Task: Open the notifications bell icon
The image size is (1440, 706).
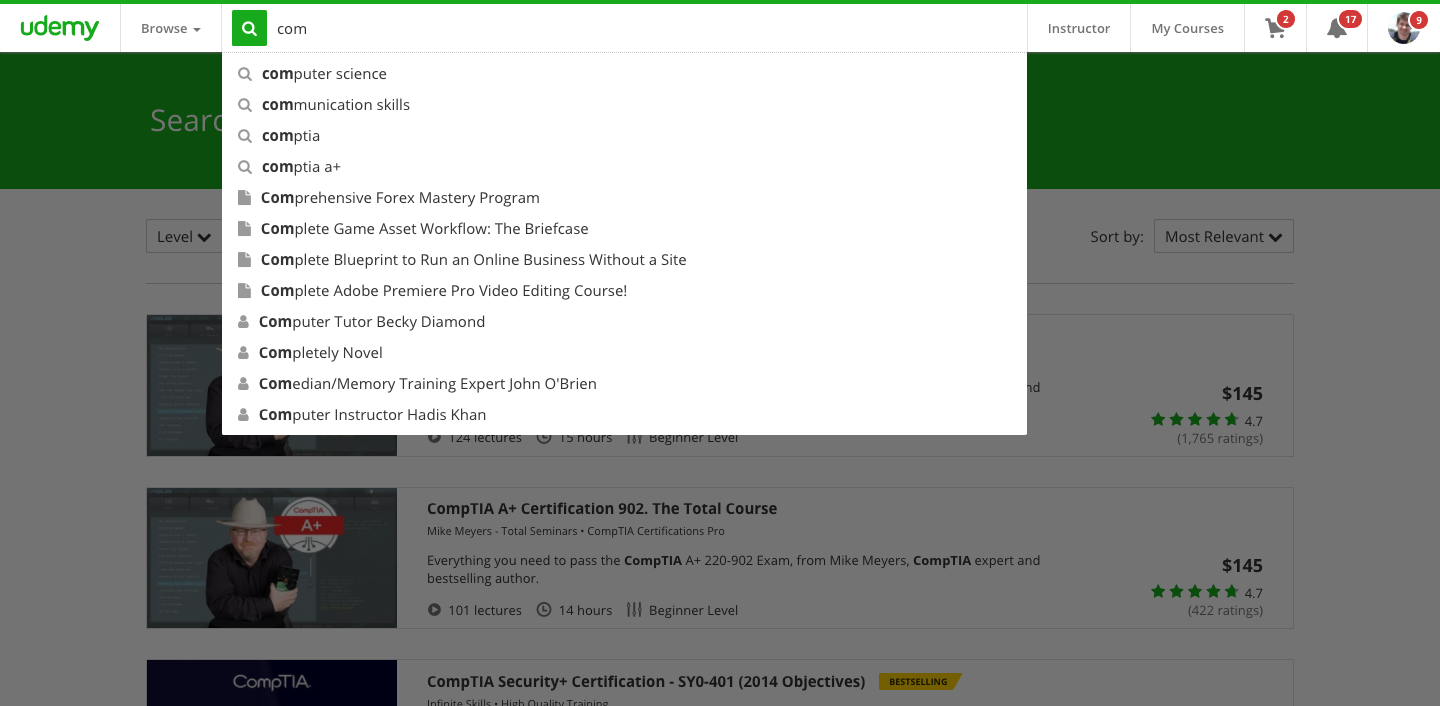Action: (1337, 28)
